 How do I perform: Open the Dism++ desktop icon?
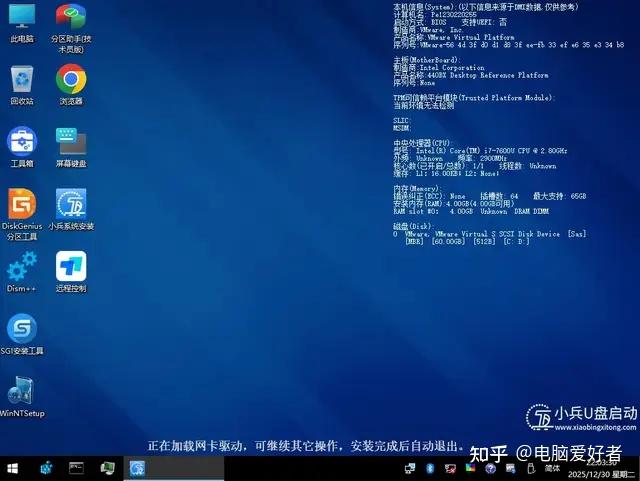pos(22,272)
